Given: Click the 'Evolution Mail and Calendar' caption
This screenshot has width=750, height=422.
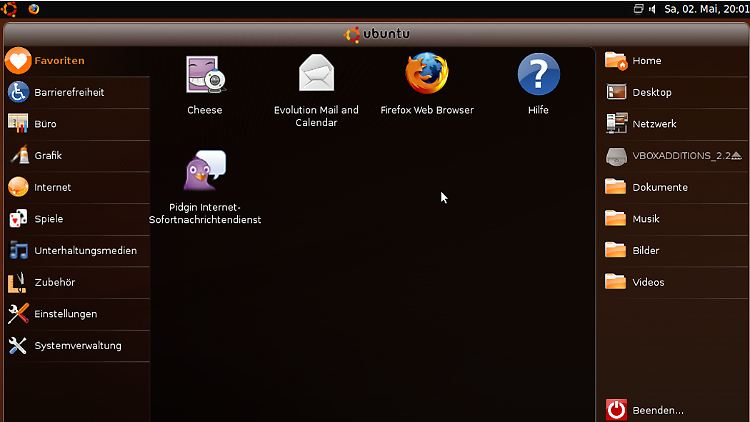Looking at the screenshot, I should point(316,116).
